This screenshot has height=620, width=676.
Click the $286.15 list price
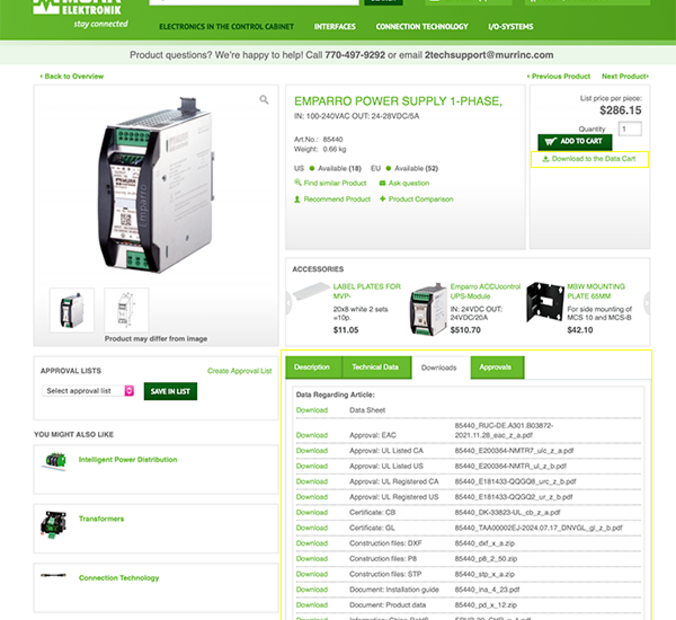[620, 111]
